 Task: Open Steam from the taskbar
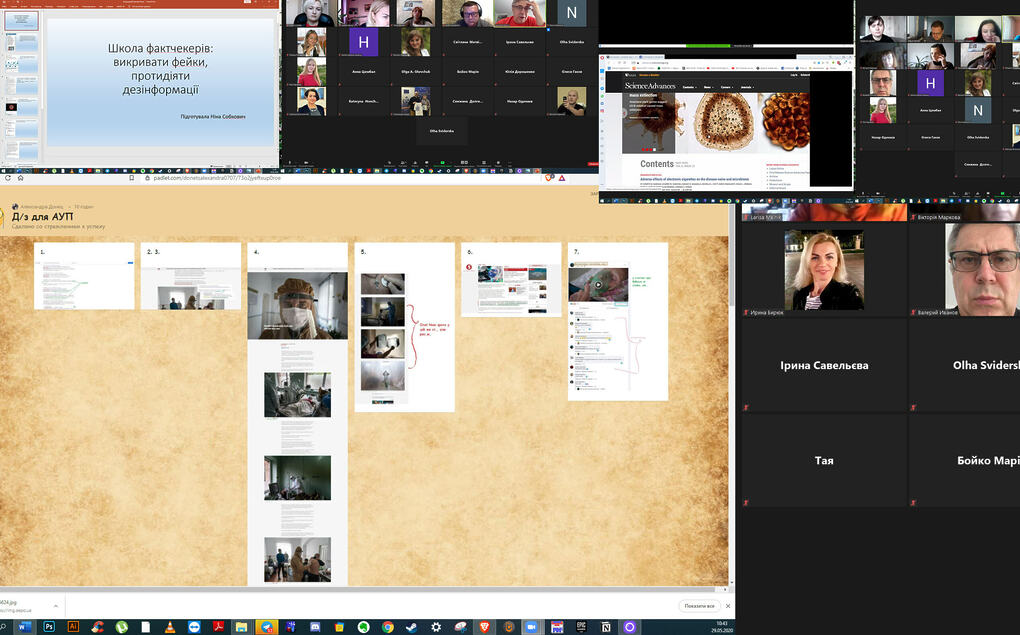412,627
